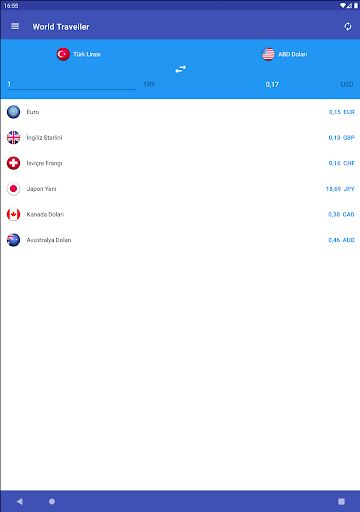Tap the United States flag icon

[x=268, y=54]
